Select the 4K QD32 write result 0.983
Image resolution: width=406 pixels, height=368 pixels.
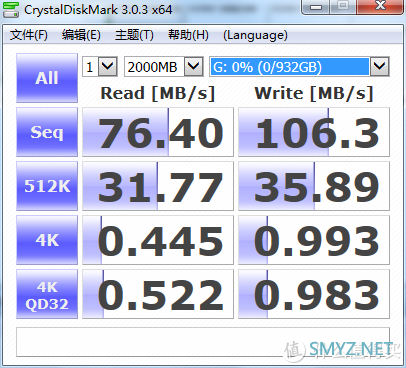tap(314, 294)
